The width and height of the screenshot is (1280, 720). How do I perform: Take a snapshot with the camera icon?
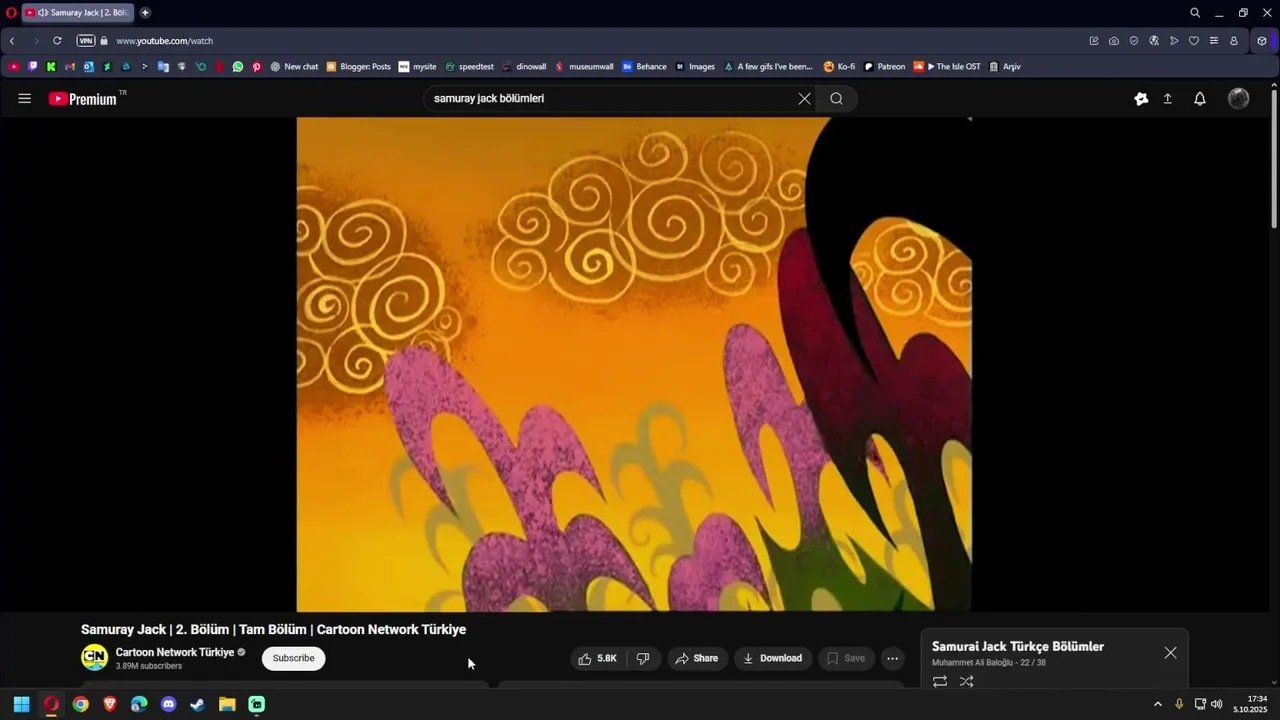click(1114, 41)
